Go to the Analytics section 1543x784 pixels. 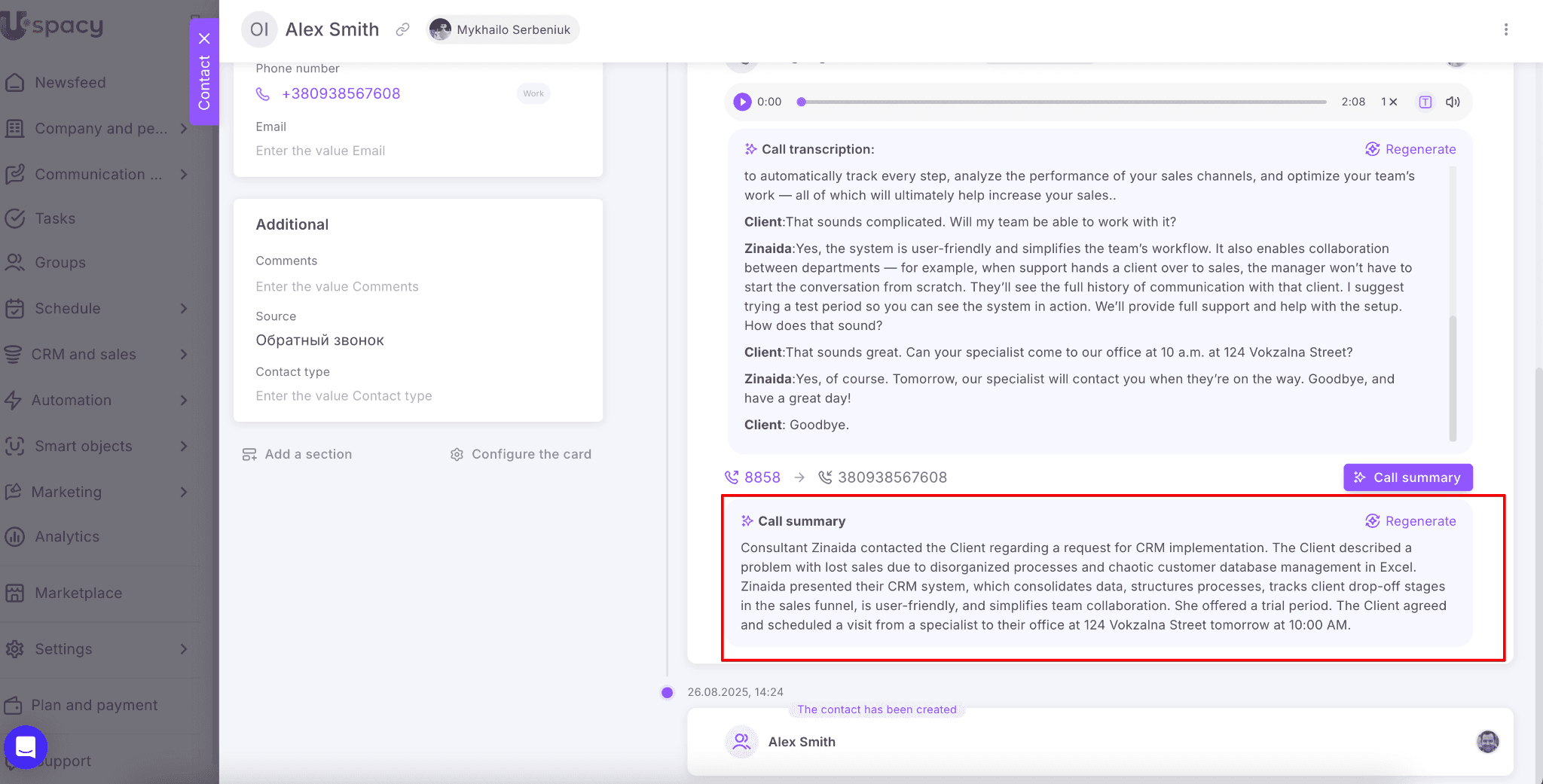[x=67, y=536]
